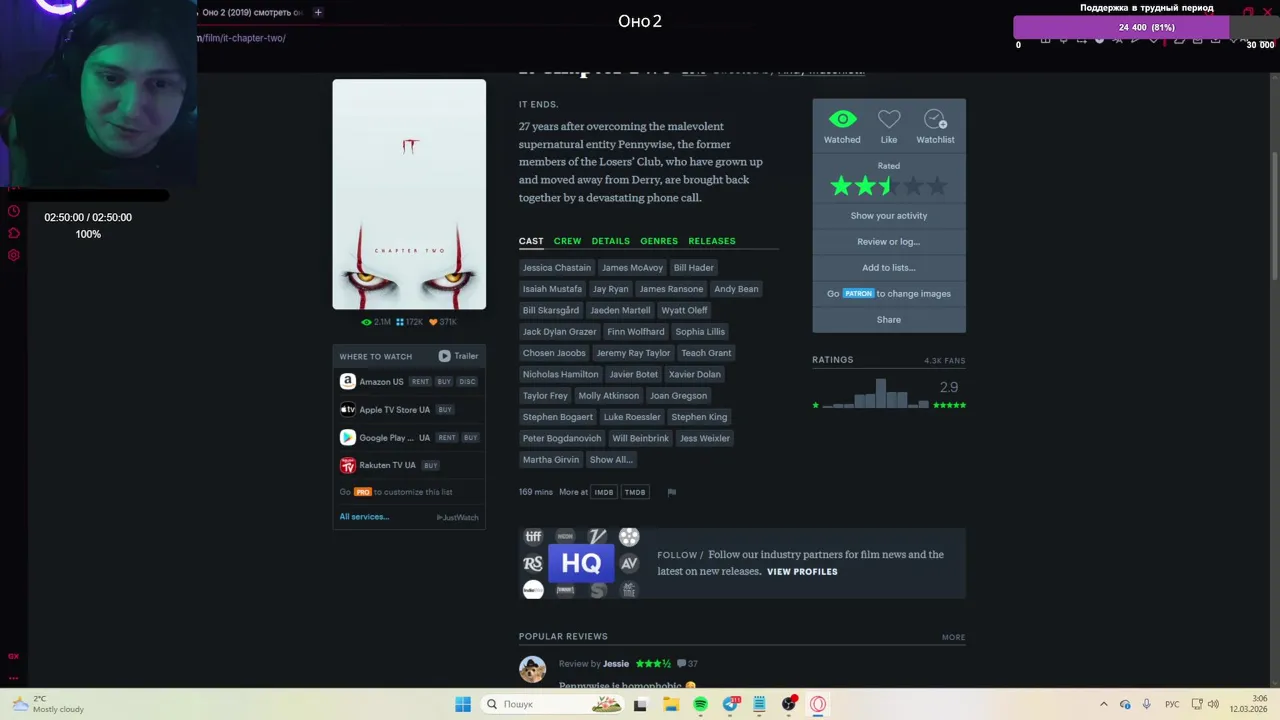Open Jessica Chastain cast page
1280x720 pixels.
click(x=557, y=268)
